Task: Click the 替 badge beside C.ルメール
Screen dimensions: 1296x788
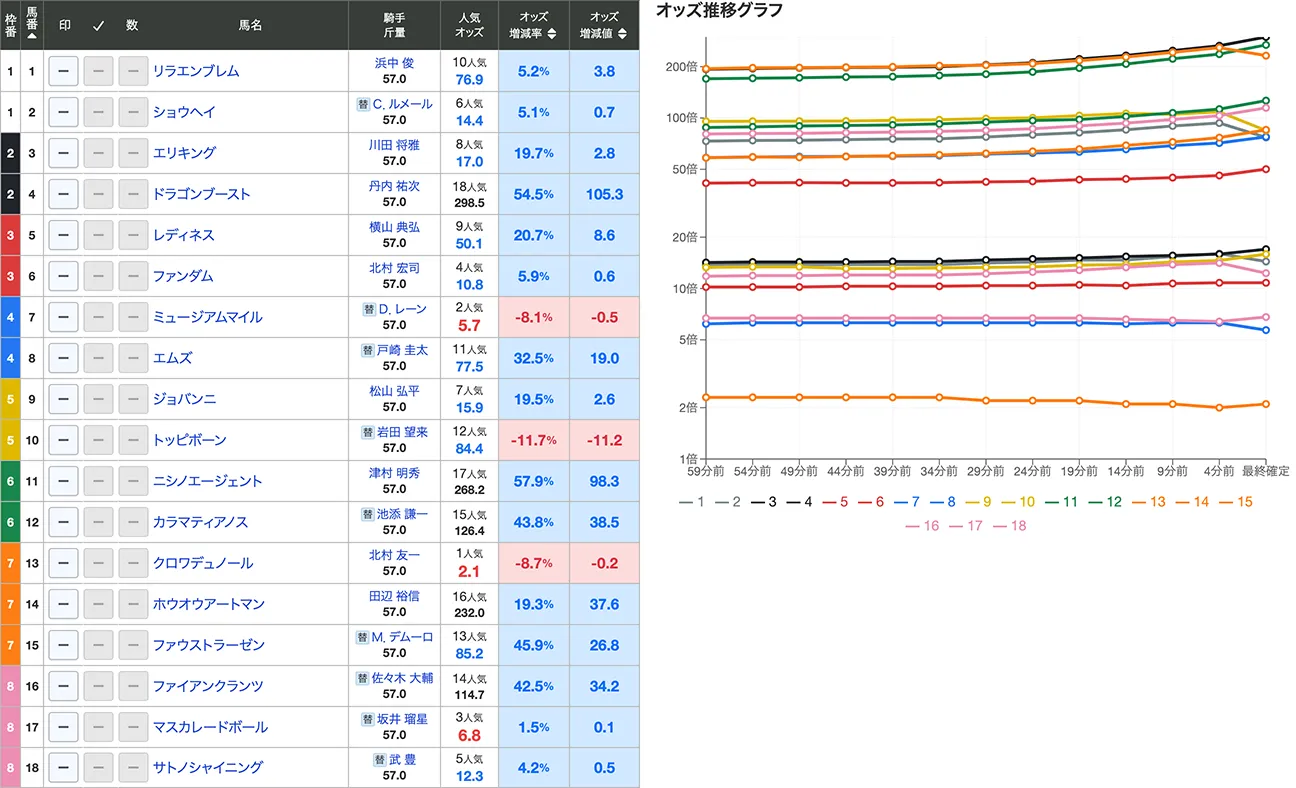Action: 363,104
